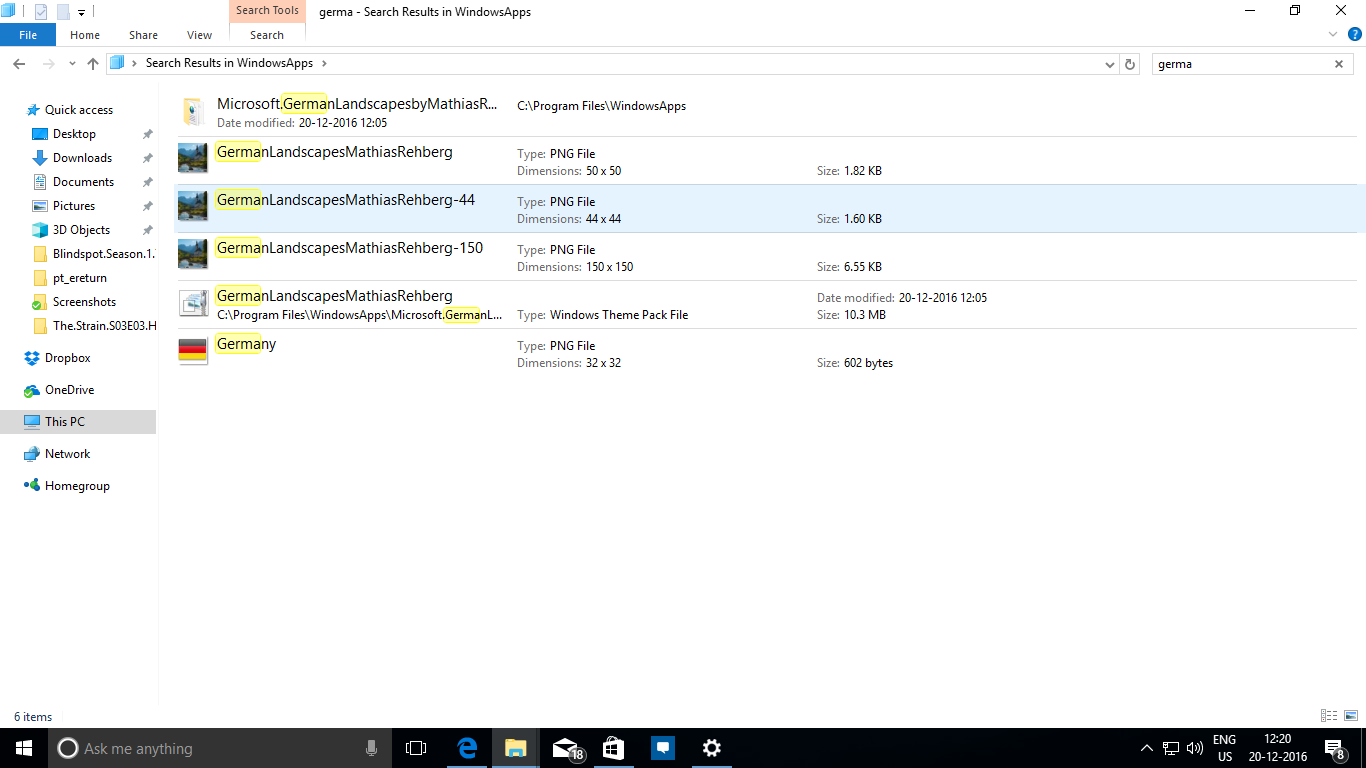
Task: Open 3D Objects in navigation pane
Action: (81, 230)
